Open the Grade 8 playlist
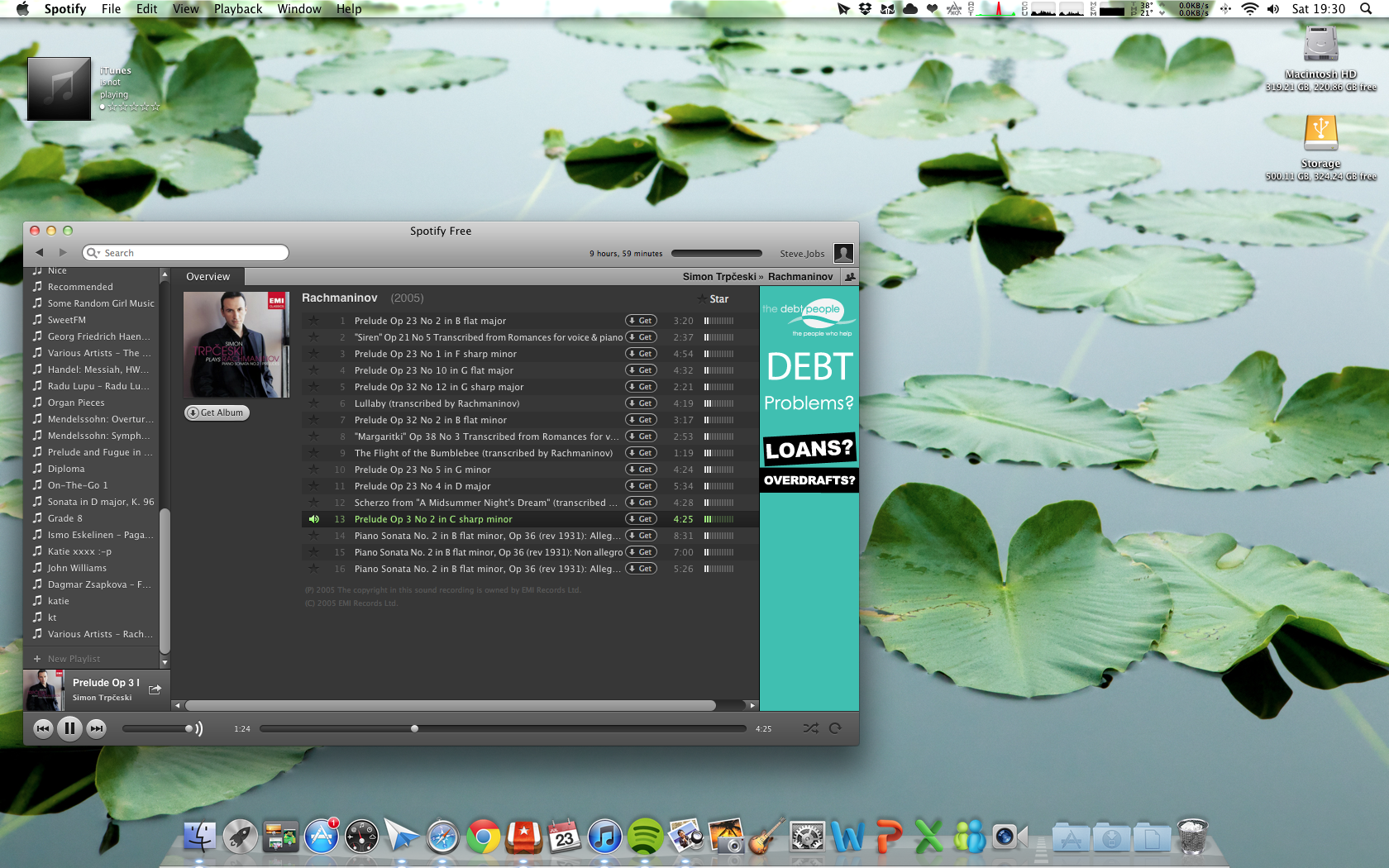This screenshot has width=1389, height=868. pos(65,518)
